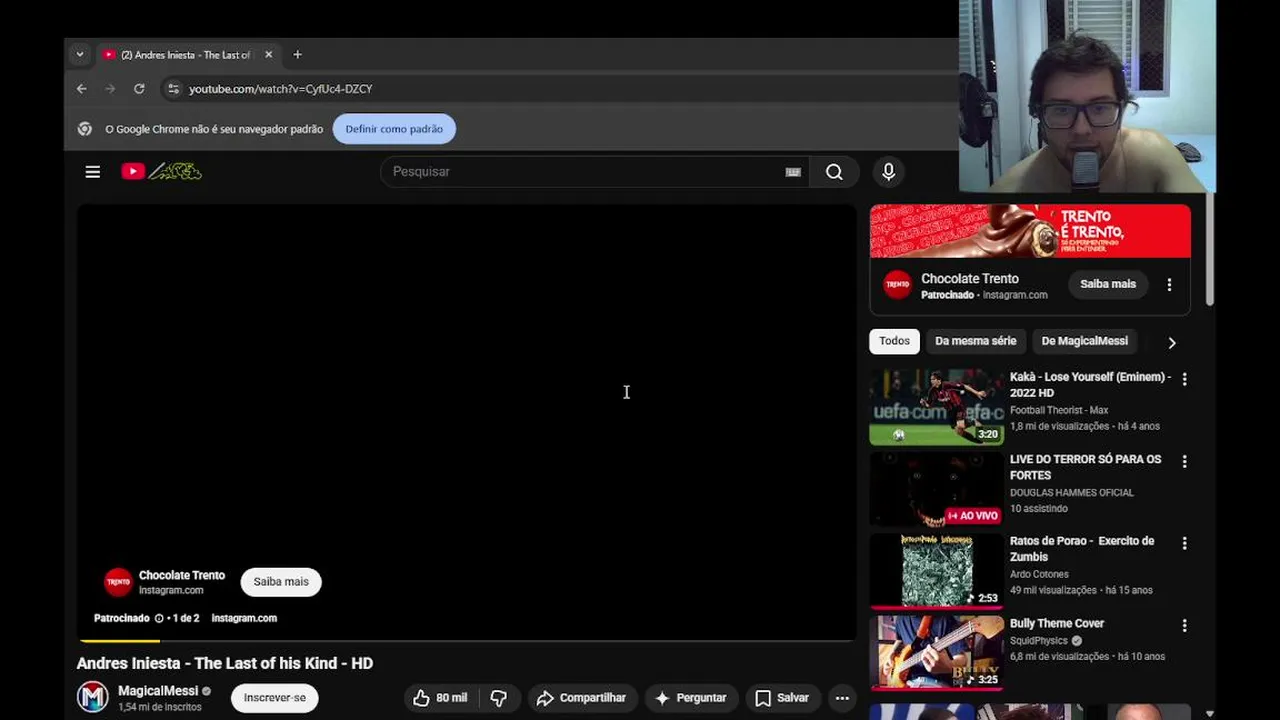1280x720 pixels.
Task: Share the video via Compartilhar
Action: [x=581, y=698]
